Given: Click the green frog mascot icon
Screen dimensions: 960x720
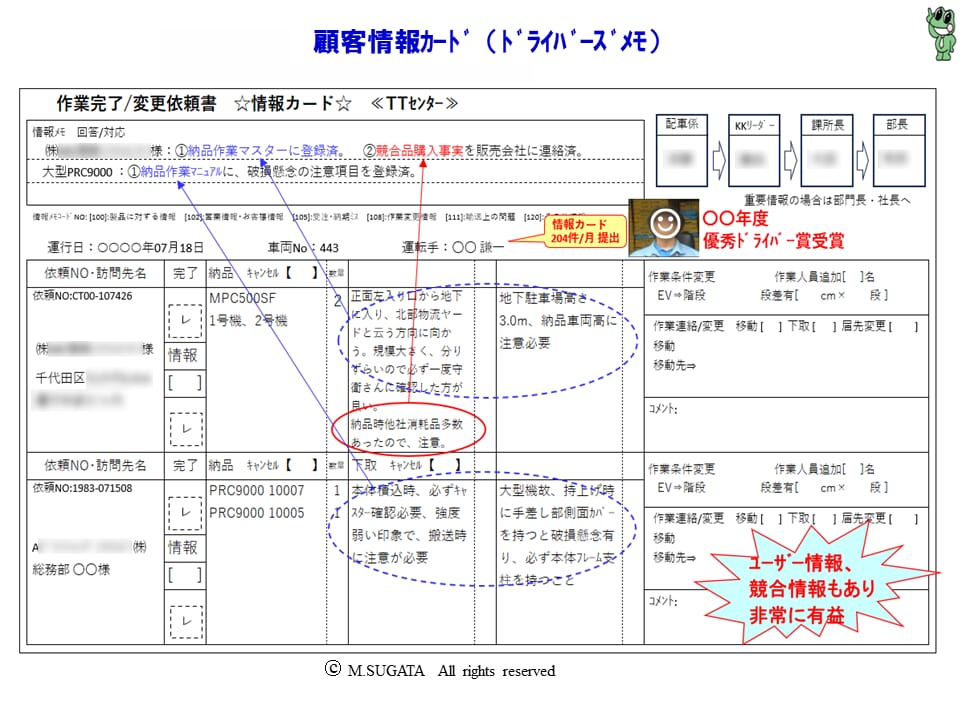Looking at the screenshot, I should (x=941, y=32).
